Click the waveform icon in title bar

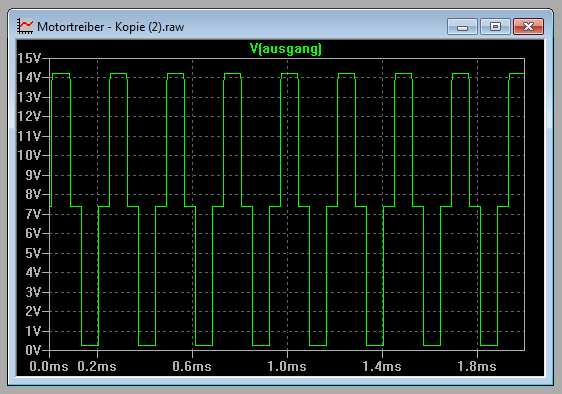(25, 27)
